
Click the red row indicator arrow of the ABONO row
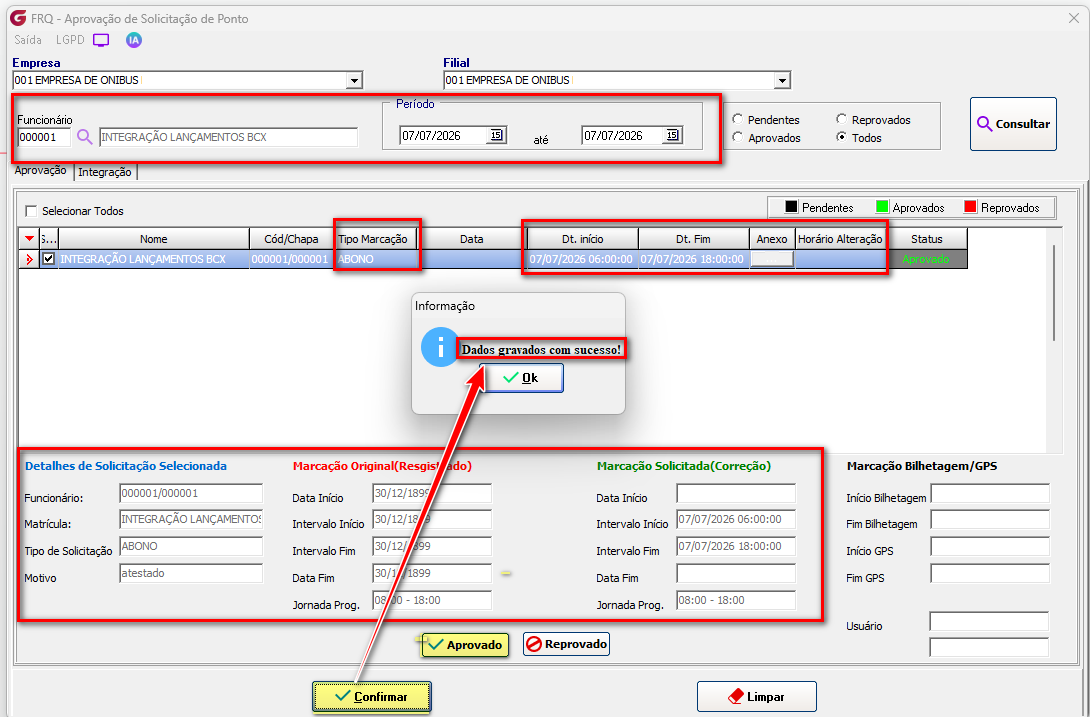[x=29, y=259]
